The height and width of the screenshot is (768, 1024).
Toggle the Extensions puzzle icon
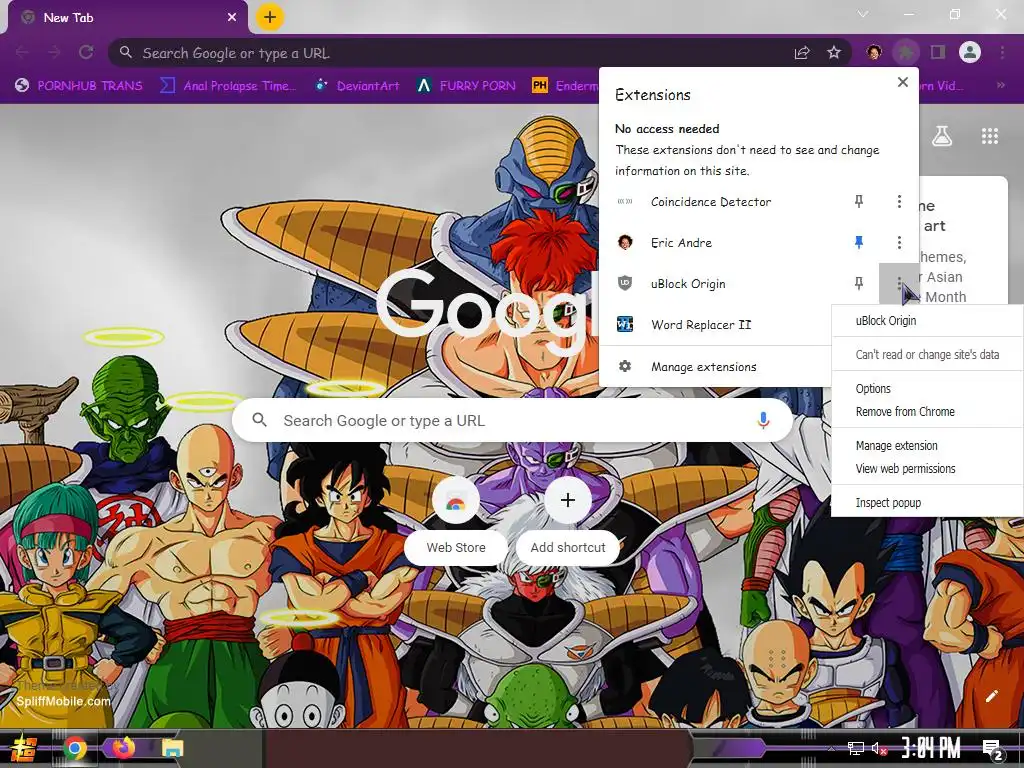[905, 52]
